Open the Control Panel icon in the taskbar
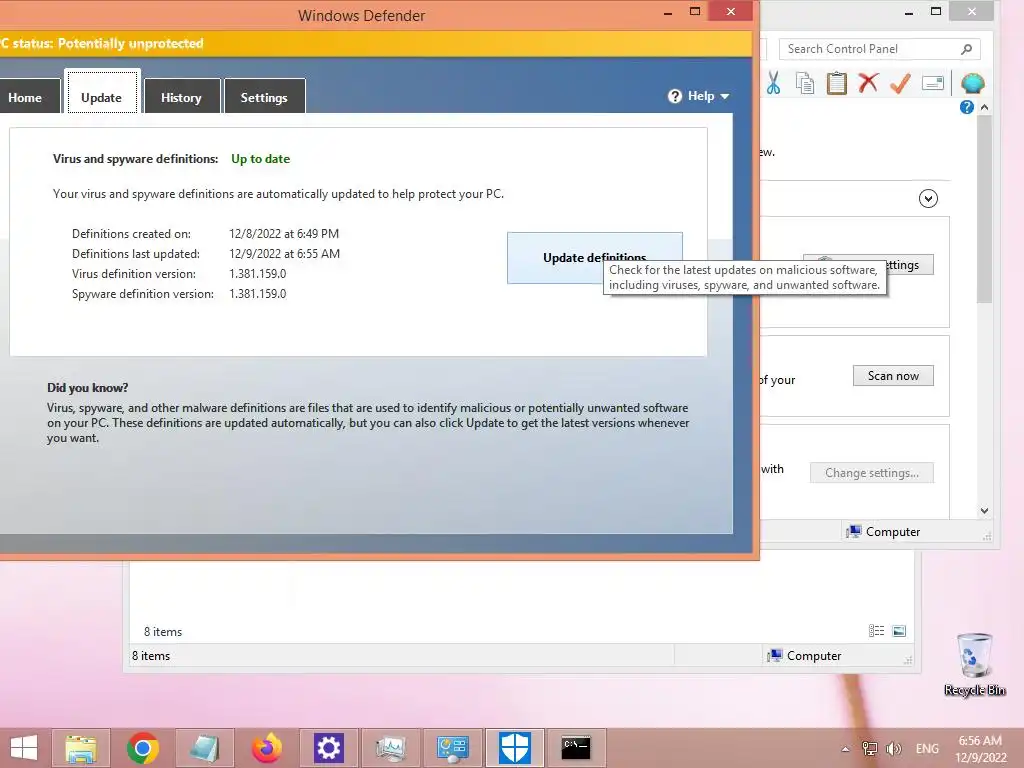 click(x=453, y=748)
